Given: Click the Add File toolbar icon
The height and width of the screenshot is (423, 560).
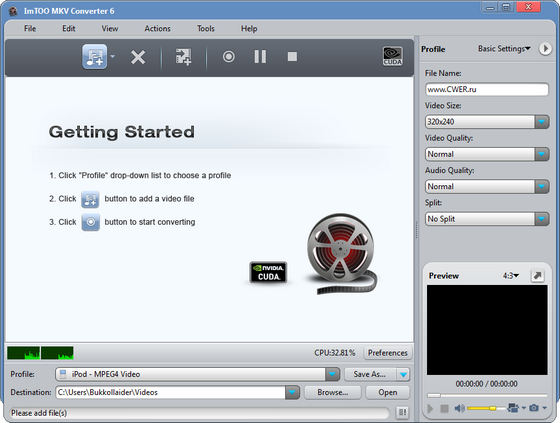Looking at the screenshot, I should tap(95, 57).
